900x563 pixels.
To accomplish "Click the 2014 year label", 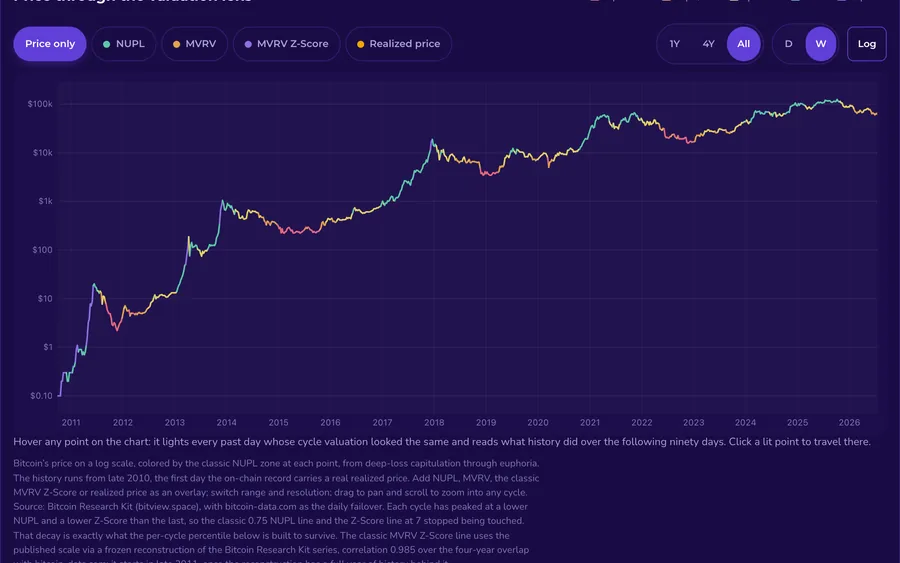I will [x=227, y=422].
